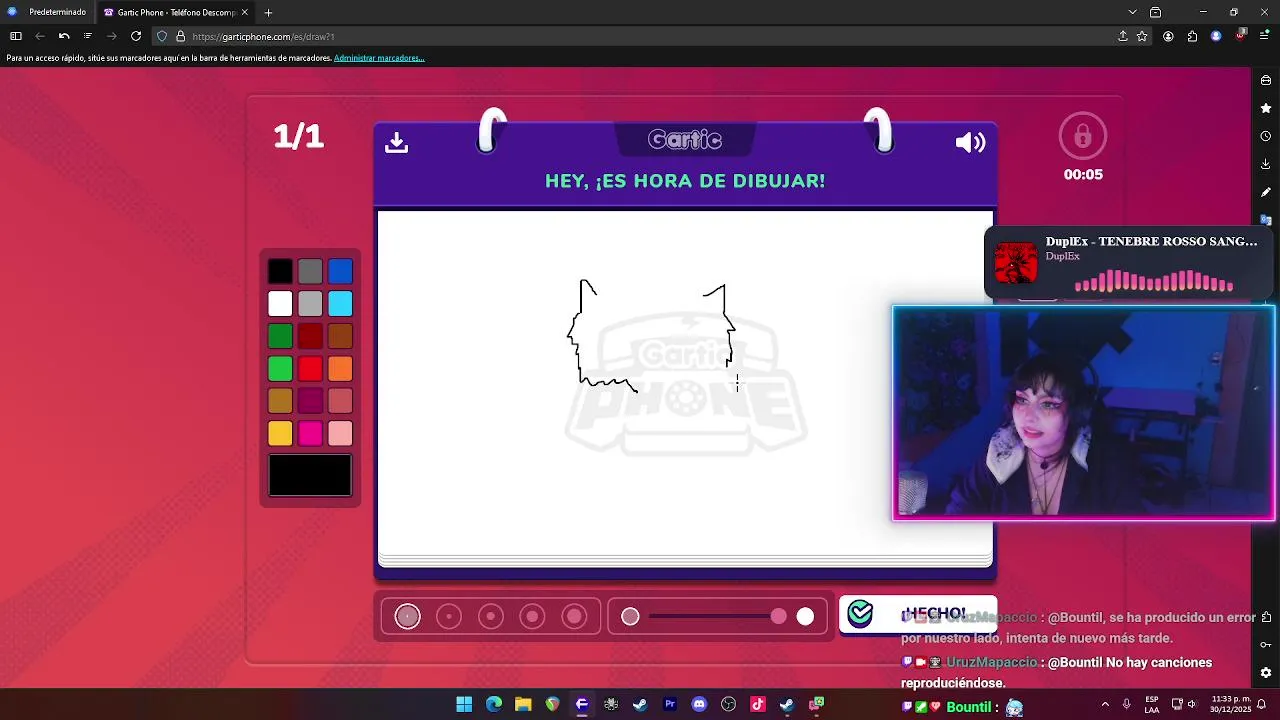
Task: Download the drawing with the download icon
Action: [396, 143]
